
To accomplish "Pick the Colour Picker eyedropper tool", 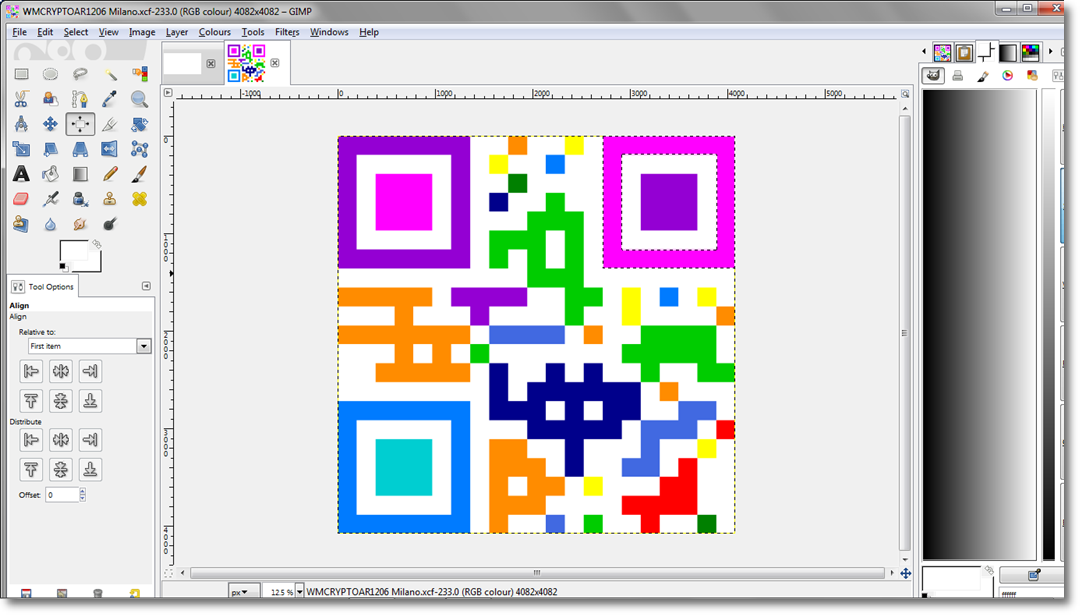I will click(110, 99).
